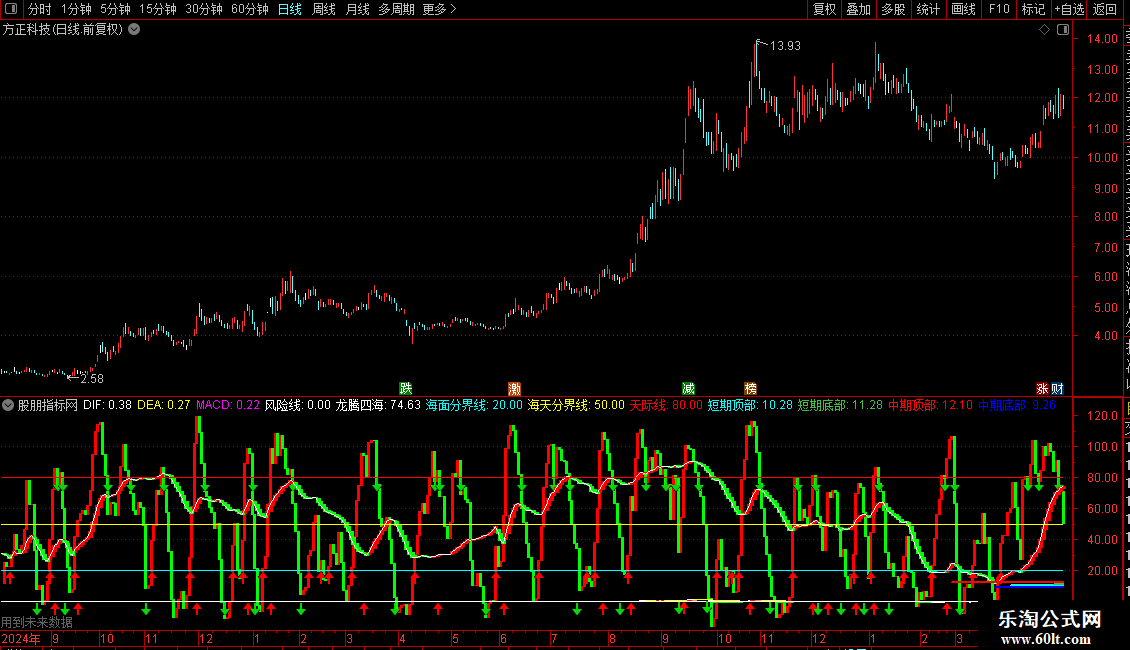Switch to 月线 monthly chart
The height and width of the screenshot is (650, 1130).
(x=357, y=9)
